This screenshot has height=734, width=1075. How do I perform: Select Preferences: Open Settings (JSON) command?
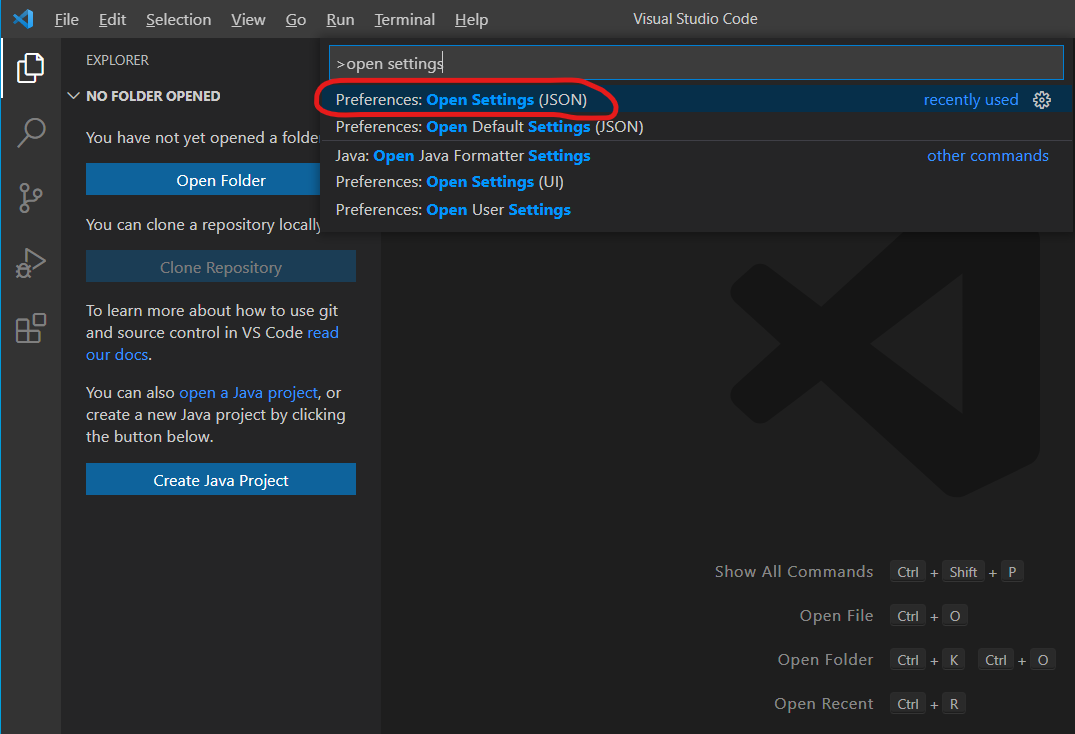point(462,100)
